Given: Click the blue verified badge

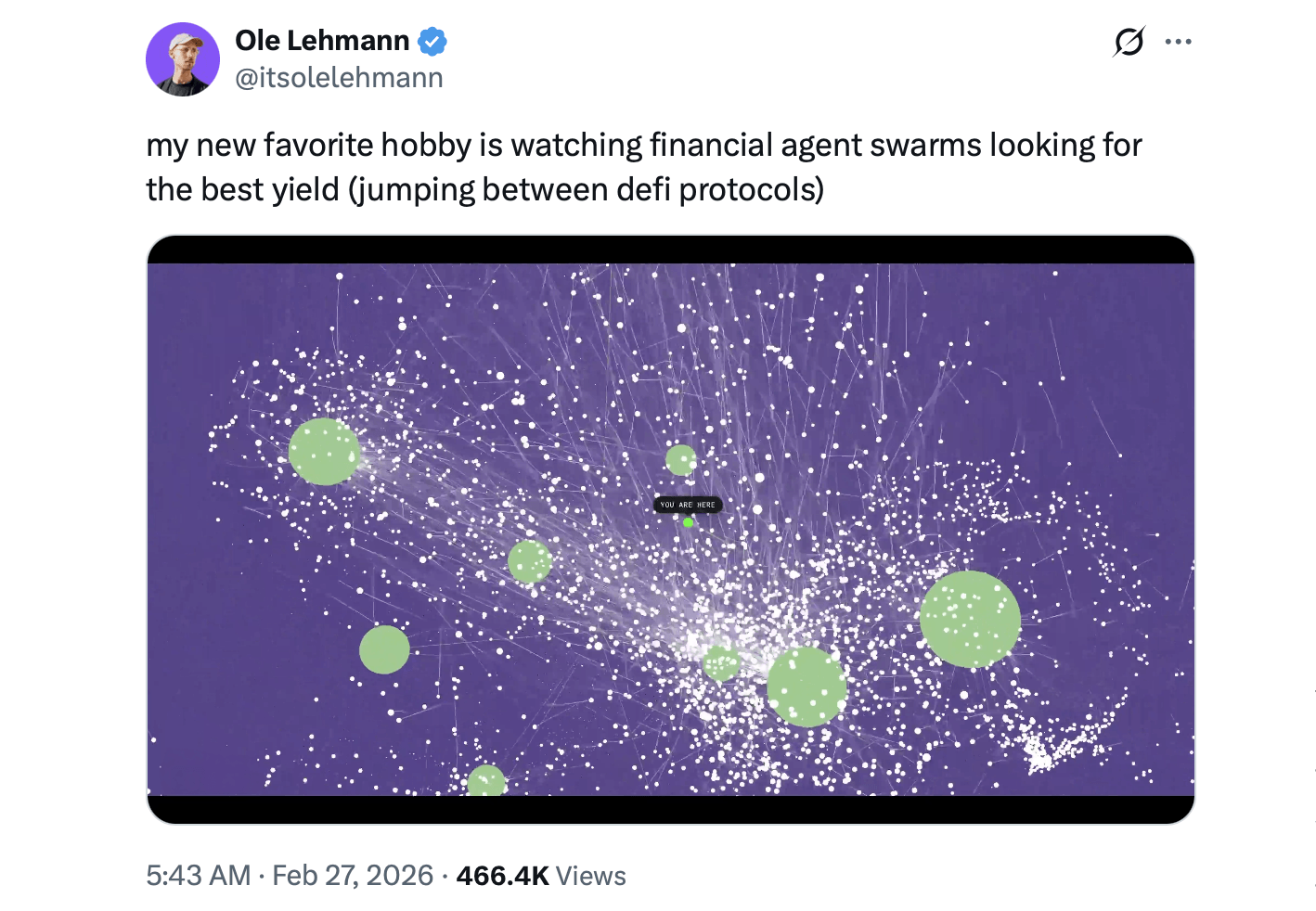Looking at the screenshot, I should point(432,42).
